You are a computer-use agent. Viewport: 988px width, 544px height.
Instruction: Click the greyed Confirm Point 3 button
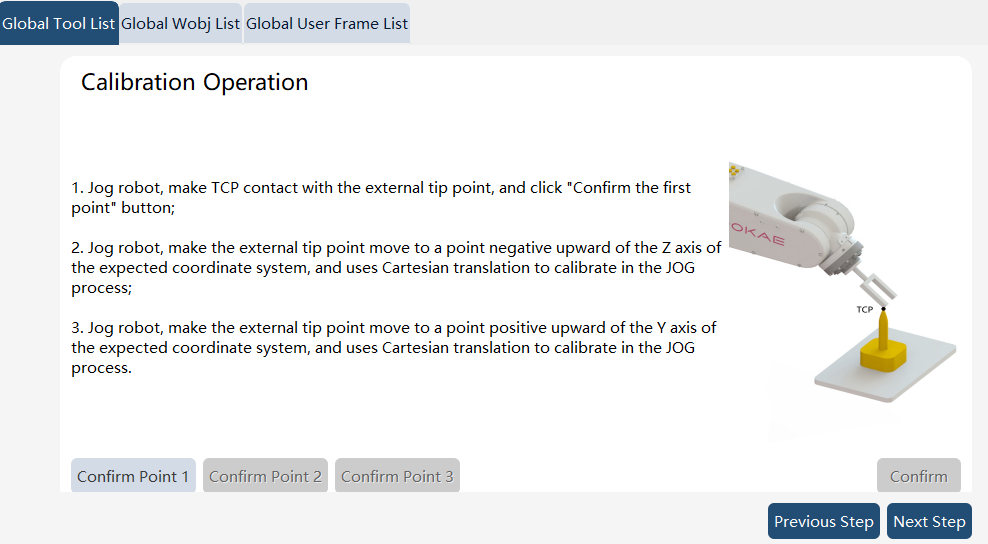pos(397,476)
